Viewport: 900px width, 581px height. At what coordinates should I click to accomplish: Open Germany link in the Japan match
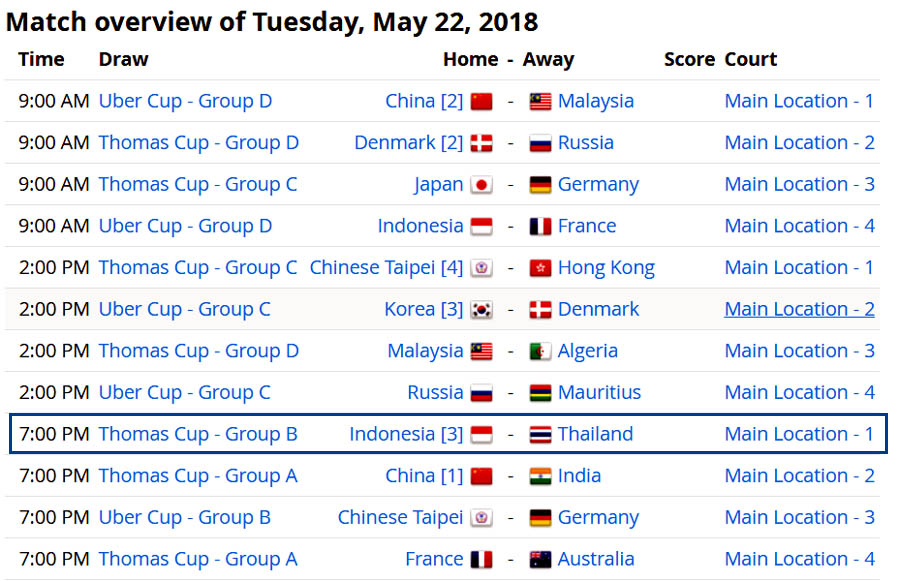598,185
